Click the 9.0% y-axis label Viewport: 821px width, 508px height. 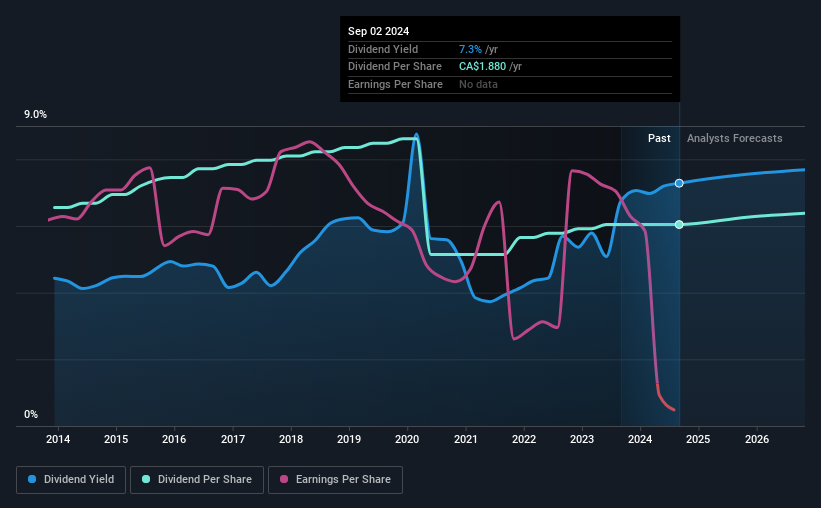(x=35, y=115)
